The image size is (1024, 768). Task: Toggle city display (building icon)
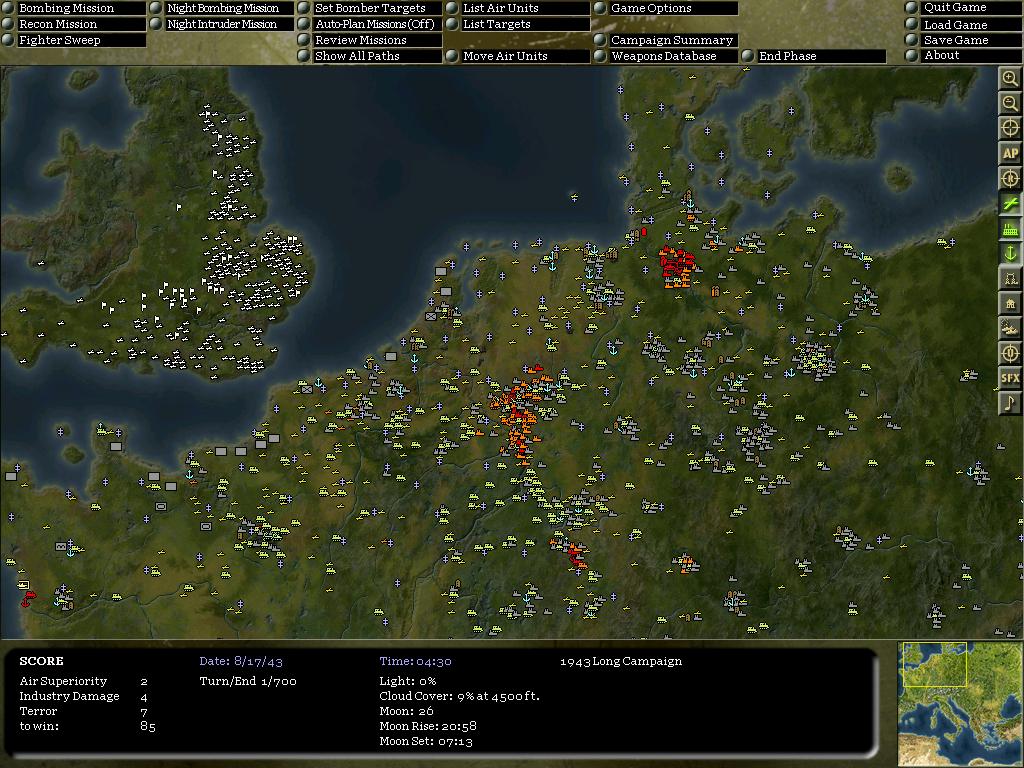pos(1010,303)
